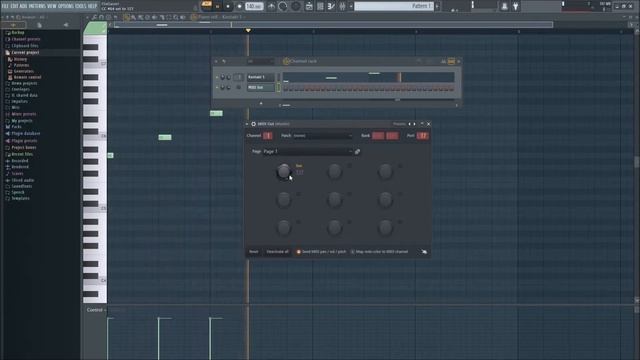The height and width of the screenshot is (360, 640).
Task: Expand Demo projects folder
Action: coord(24,83)
